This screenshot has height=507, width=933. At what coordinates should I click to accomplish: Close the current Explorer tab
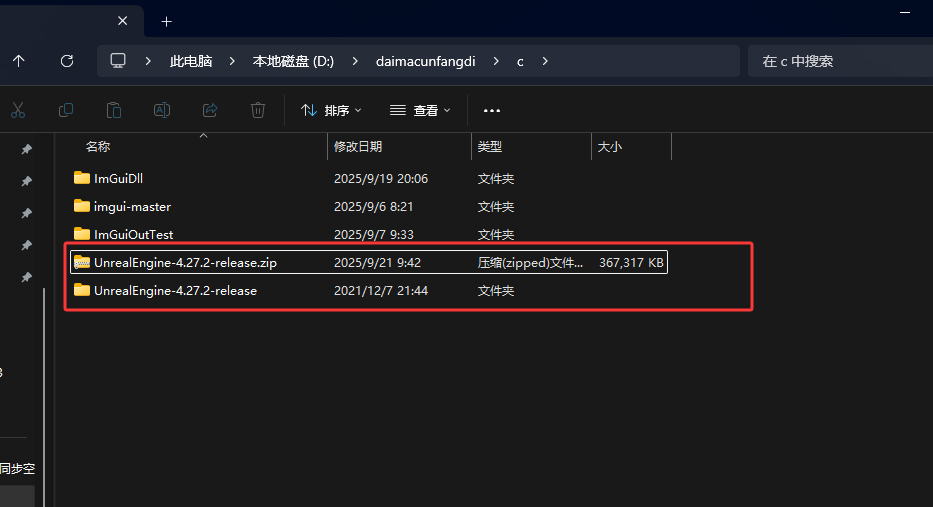pyautogui.click(x=123, y=21)
